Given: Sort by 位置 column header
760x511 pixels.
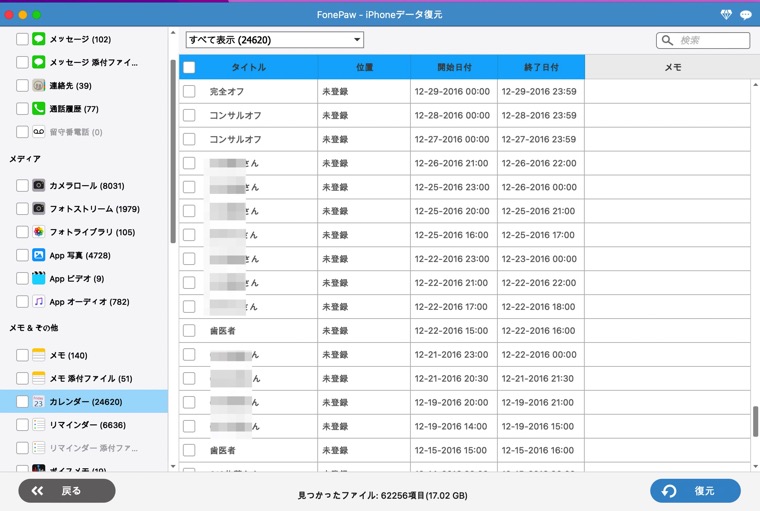Looking at the screenshot, I should tap(364, 67).
